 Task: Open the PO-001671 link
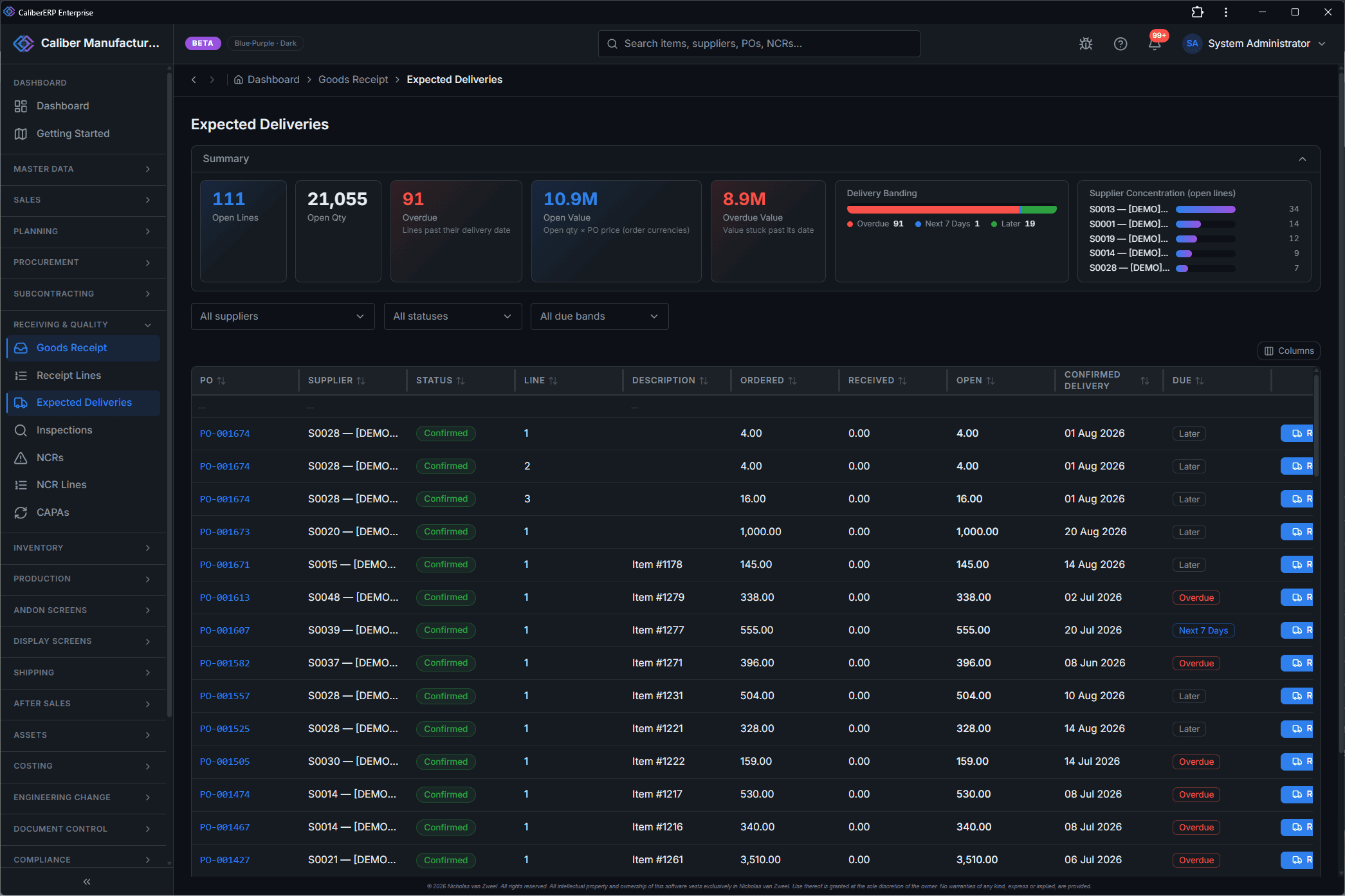click(224, 565)
